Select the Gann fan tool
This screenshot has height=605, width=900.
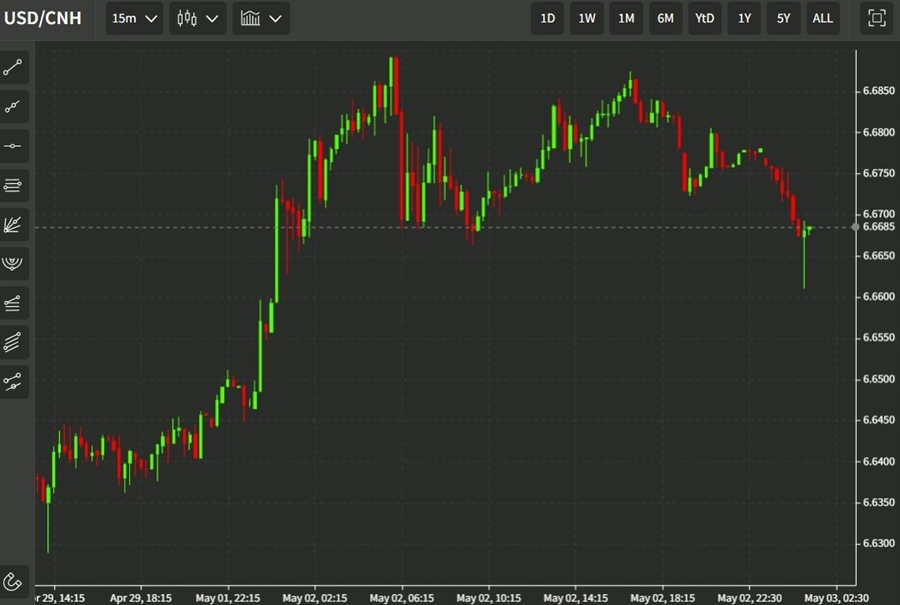click(13, 224)
